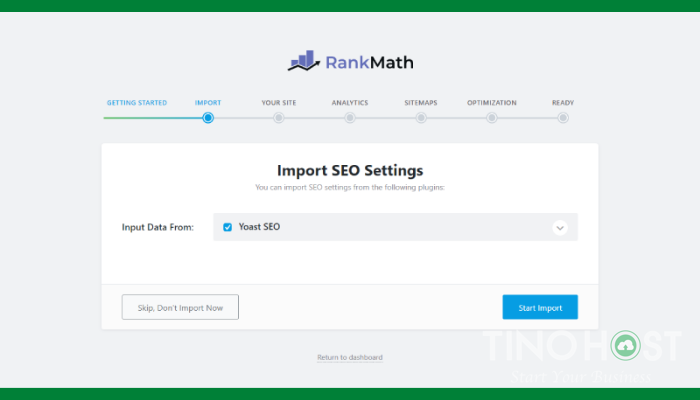Open the Analytics step label
700x400 pixels.
(x=350, y=103)
